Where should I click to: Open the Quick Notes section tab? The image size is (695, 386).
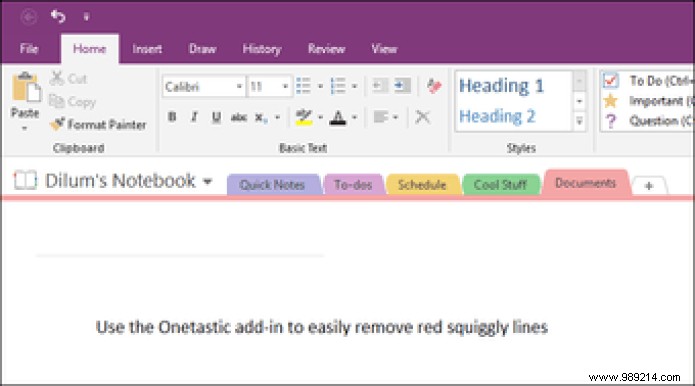click(x=272, y=184)
